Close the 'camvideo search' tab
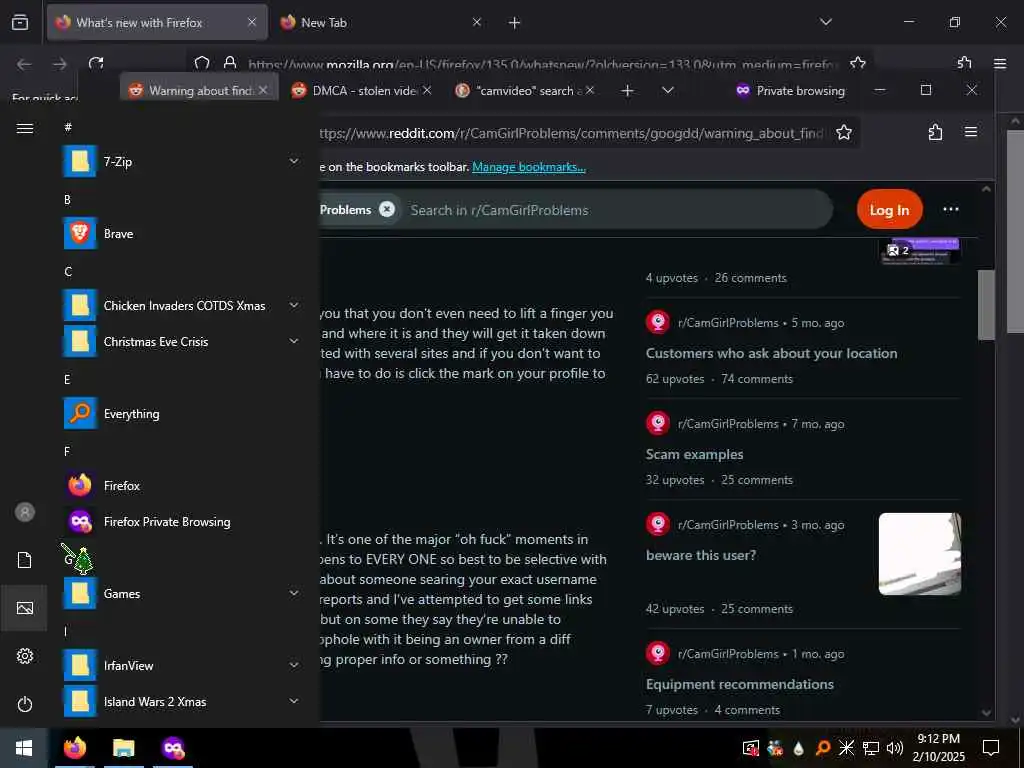The image size is (1024, 768). [x=590, y=90]
